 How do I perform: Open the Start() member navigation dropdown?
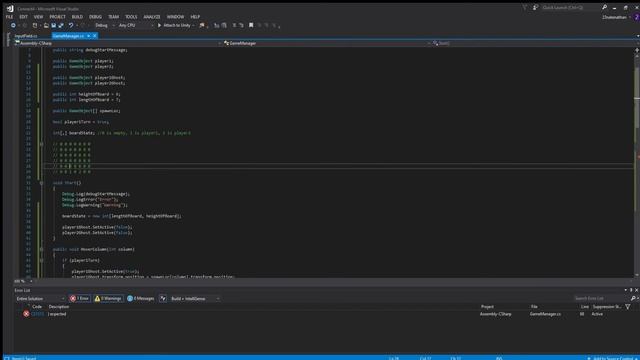pos(535,43)
